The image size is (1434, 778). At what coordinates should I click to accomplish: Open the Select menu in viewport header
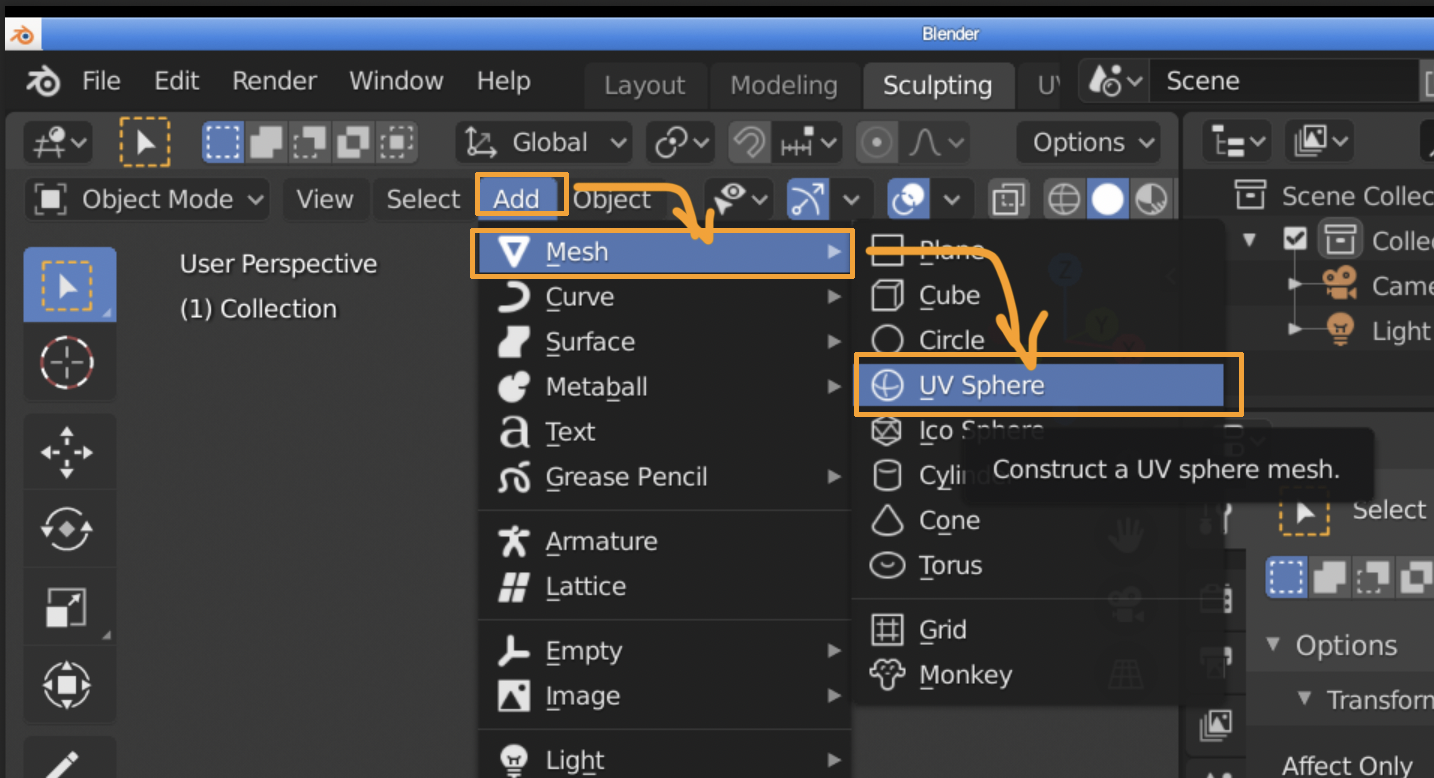click(423, 200)
